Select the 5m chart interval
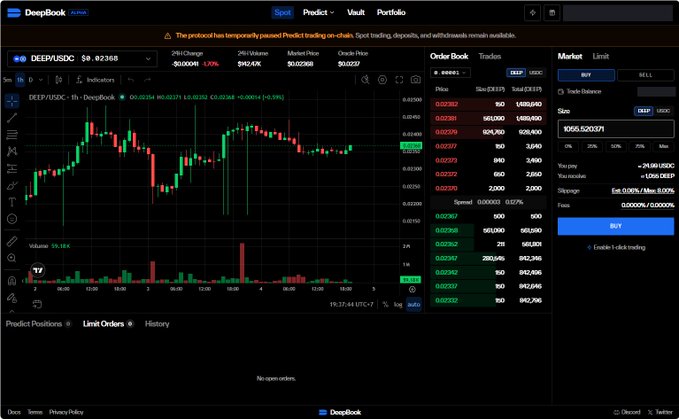 tap(7, 80)
